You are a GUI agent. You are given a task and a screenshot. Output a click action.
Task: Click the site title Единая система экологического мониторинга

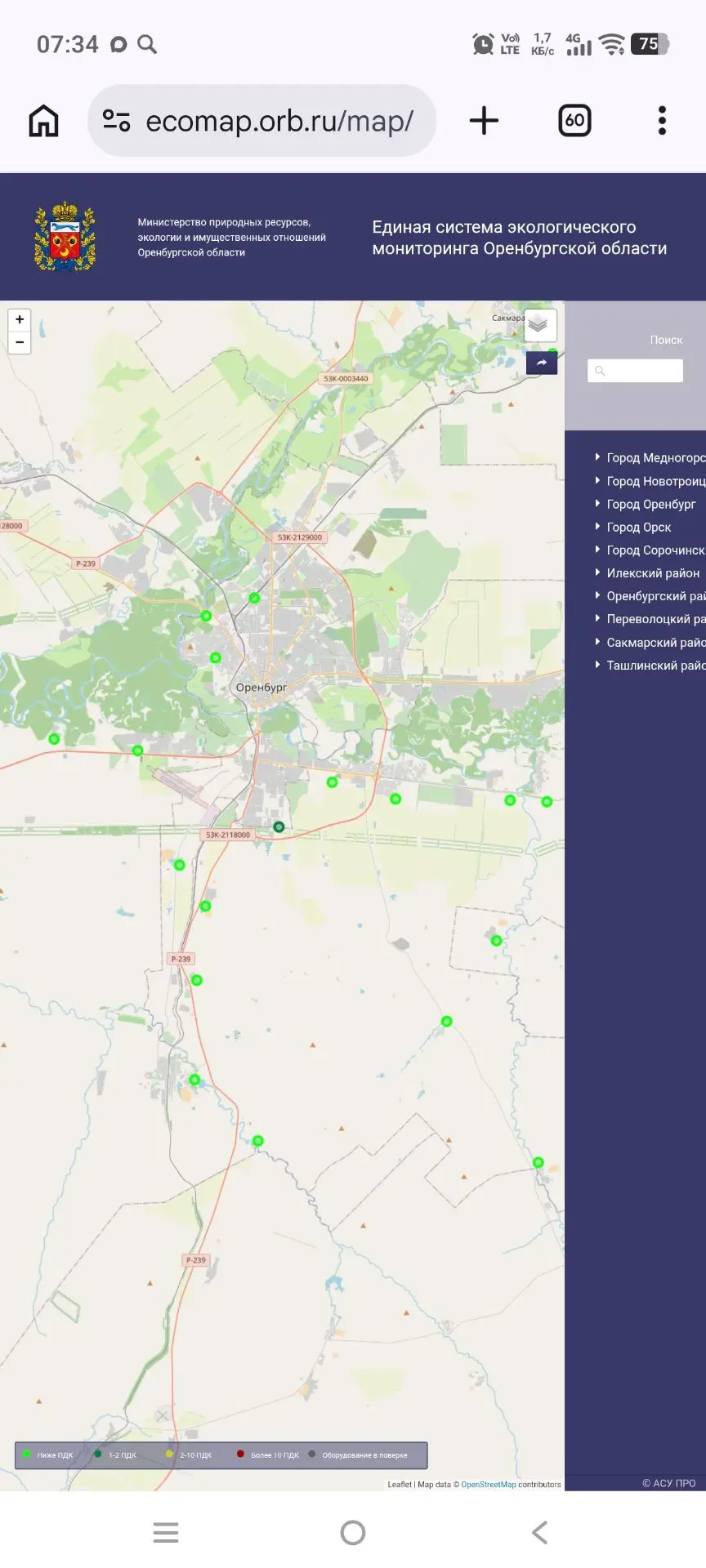[520, 238]
